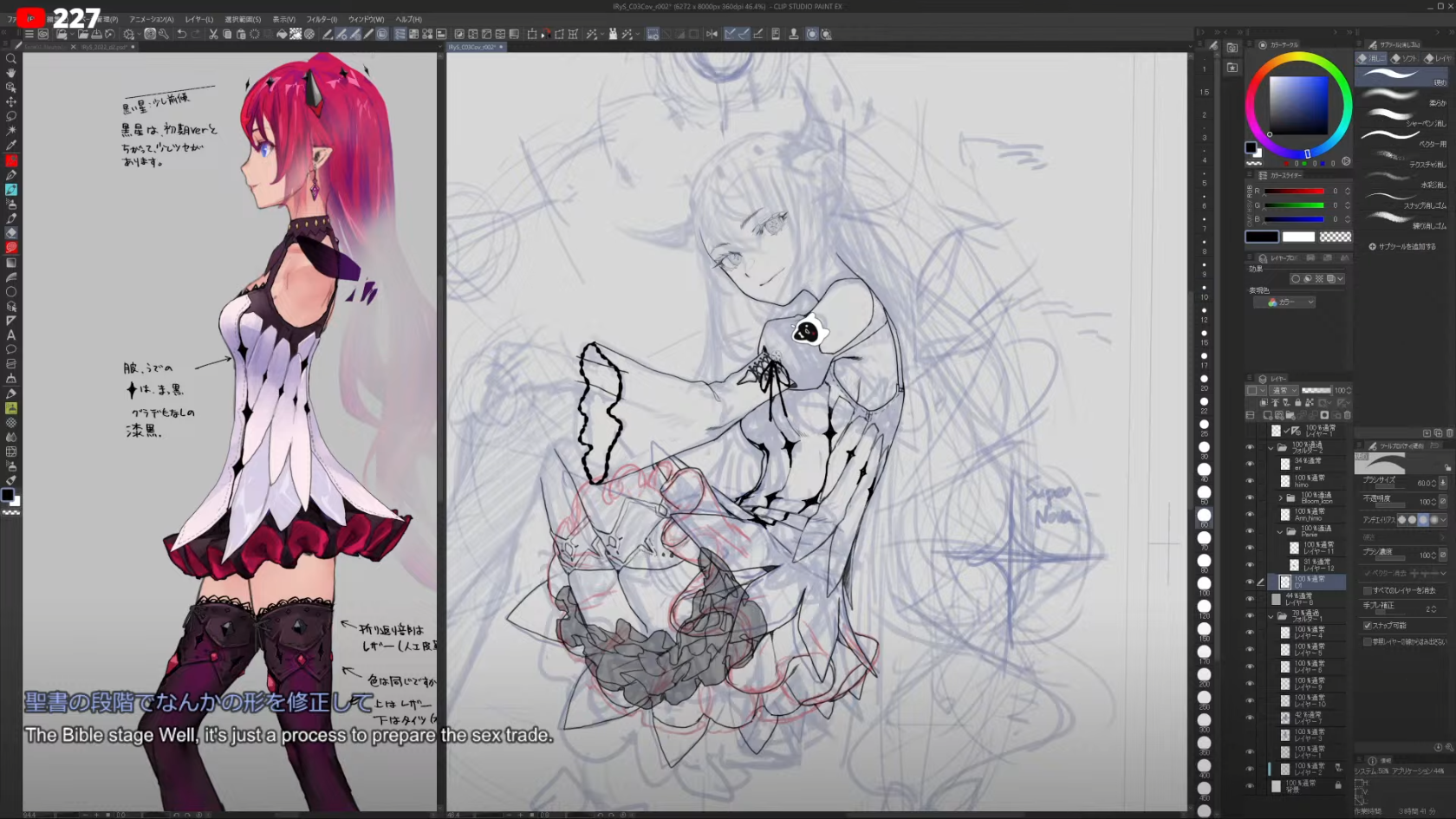The image size is (1456, 819).
Task: Click the Save icon in command bar
Action: (96, 35)
